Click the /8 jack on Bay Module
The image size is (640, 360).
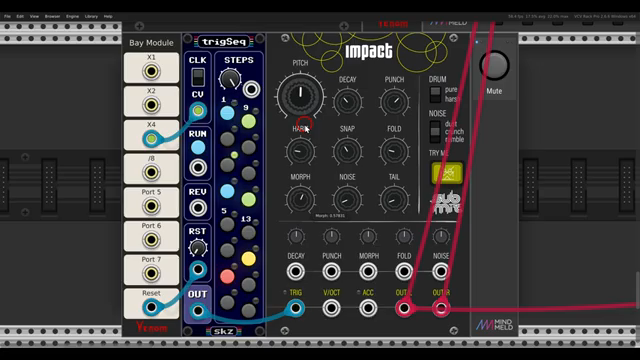[x=151, y=173]
